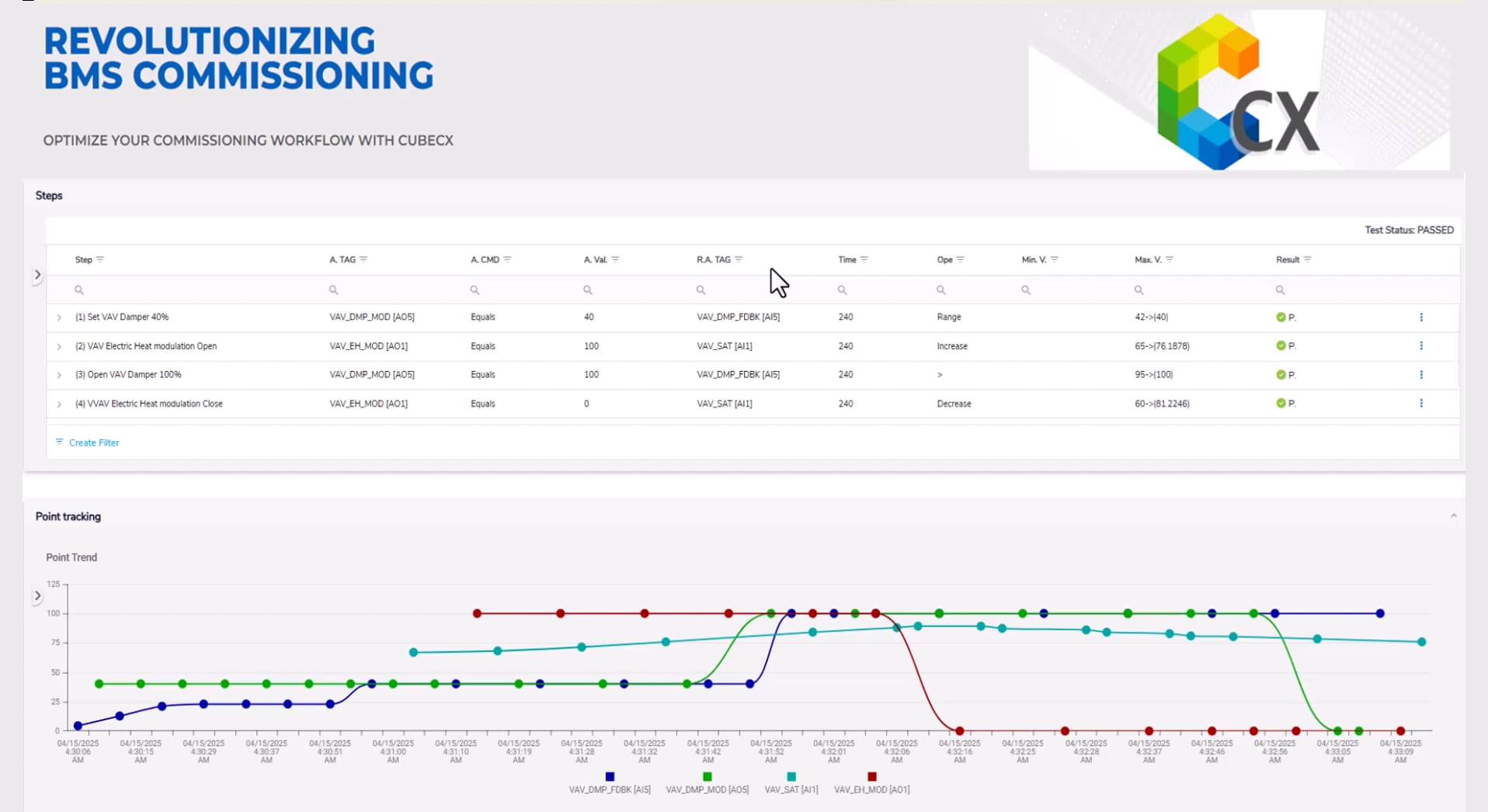Screen dimensions: 1488x812
Task: Open filter menu for Ope column
Action: tap(961, 259)
